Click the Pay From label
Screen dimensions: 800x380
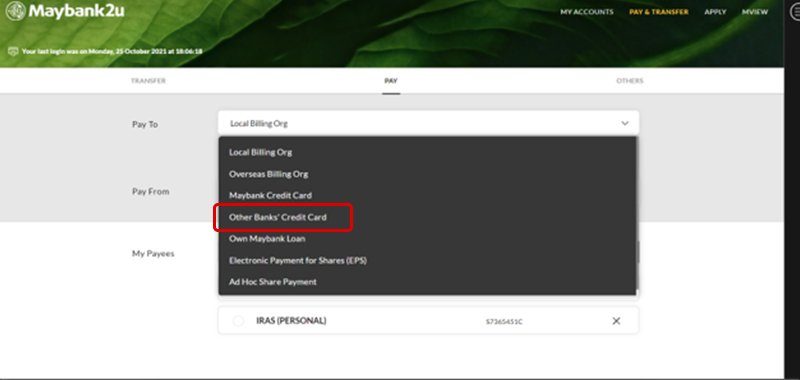coord(151,192)
